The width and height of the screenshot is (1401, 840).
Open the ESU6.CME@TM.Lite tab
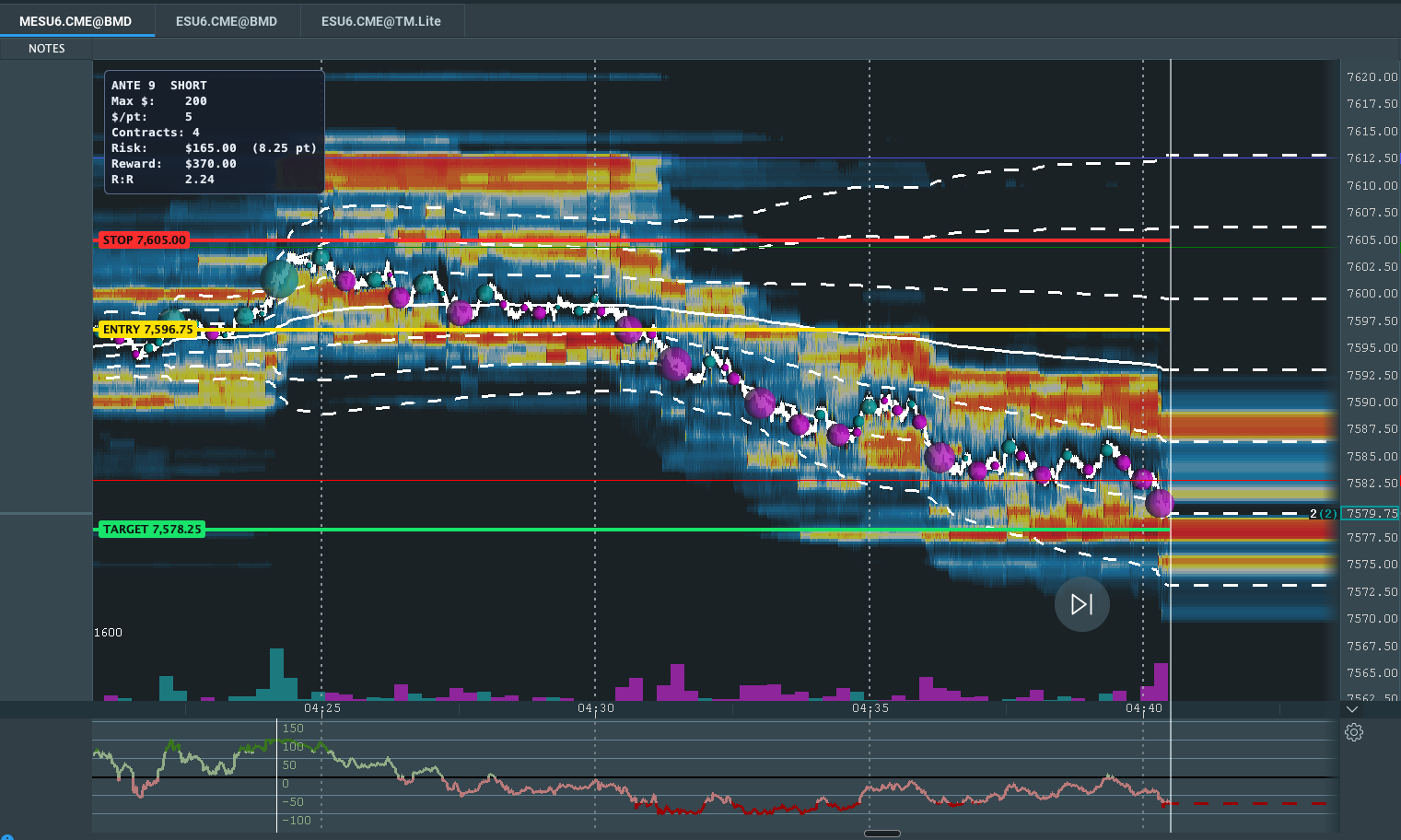(x=381, y=21)
